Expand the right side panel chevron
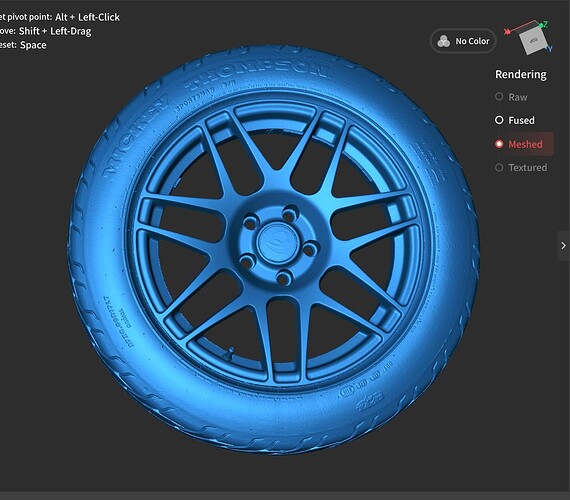570x500 pixels. click(563, 245)
